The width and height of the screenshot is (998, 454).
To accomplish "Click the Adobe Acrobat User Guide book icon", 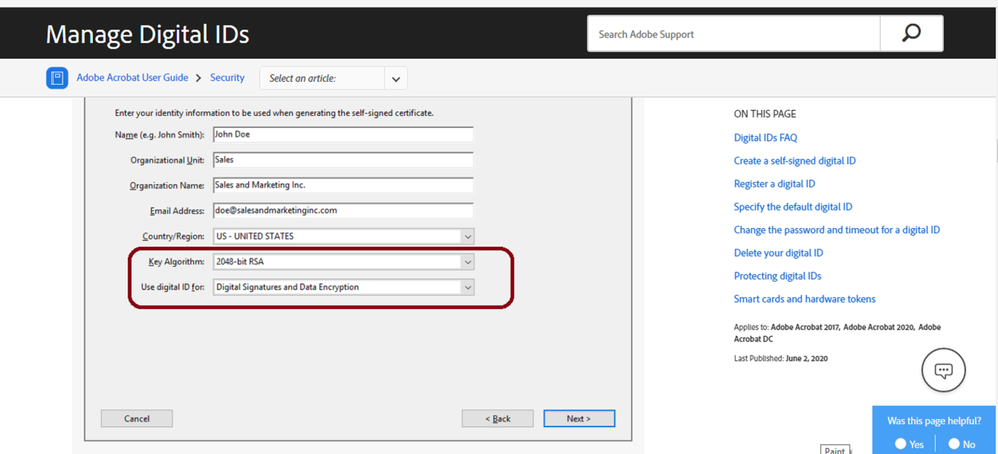I will (57, 78).
